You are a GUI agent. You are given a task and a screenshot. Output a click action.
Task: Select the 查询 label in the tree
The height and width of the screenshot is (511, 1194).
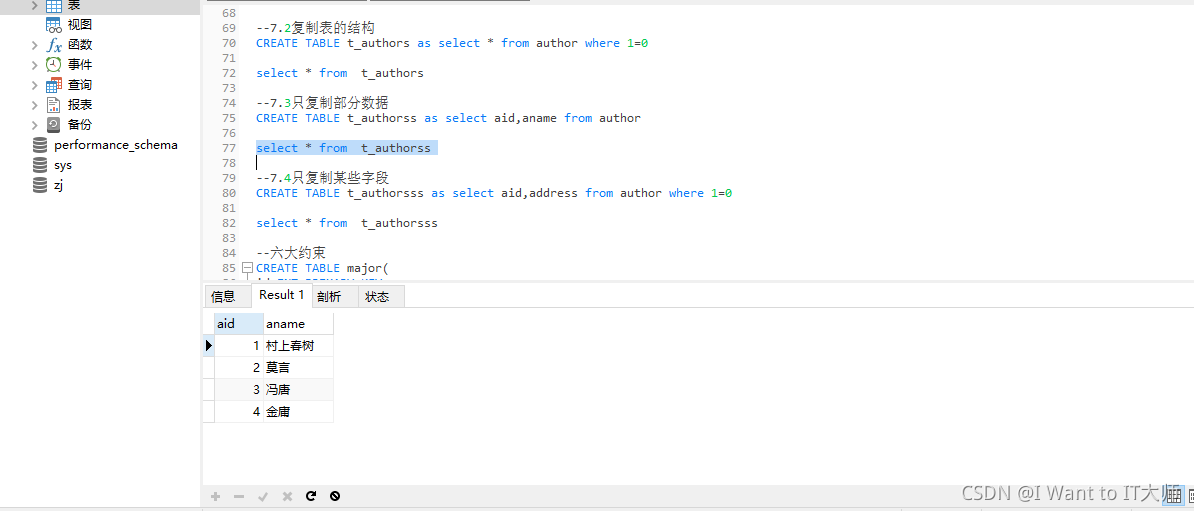80,85
